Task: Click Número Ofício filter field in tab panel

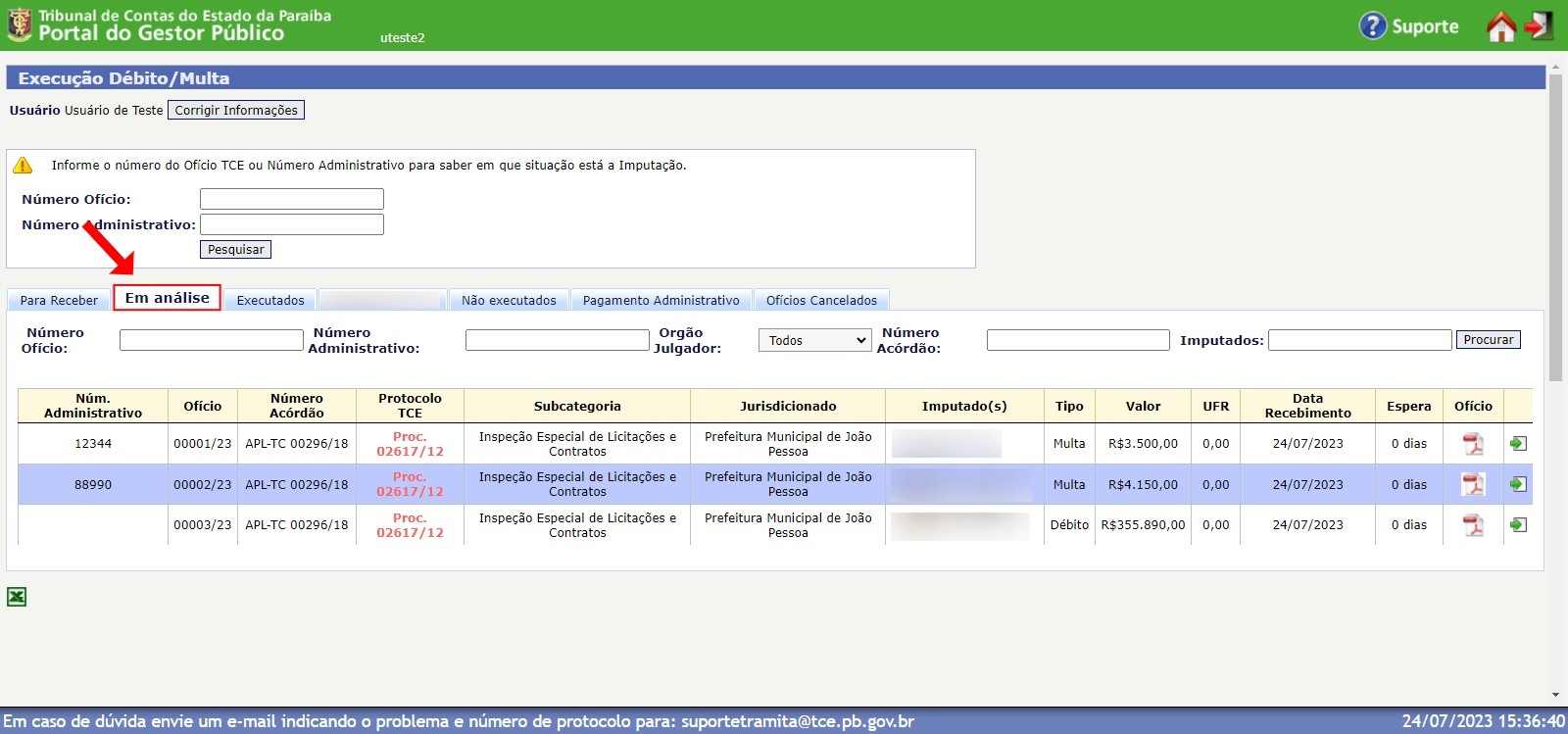Action: (212, 340)
